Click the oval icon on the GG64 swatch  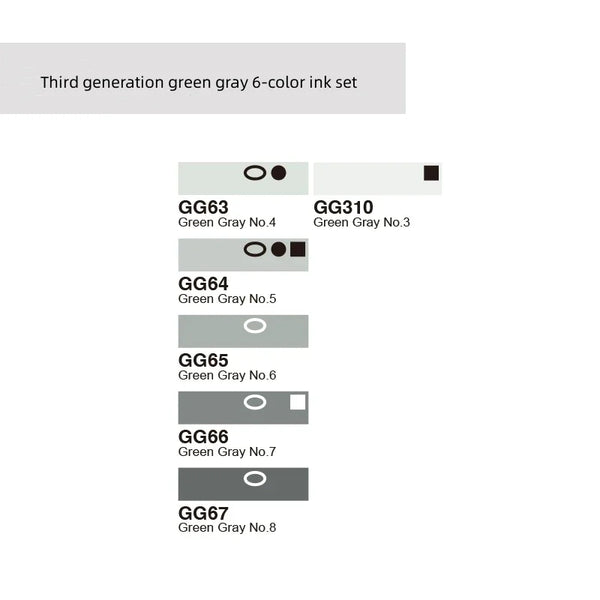(255, 249)
